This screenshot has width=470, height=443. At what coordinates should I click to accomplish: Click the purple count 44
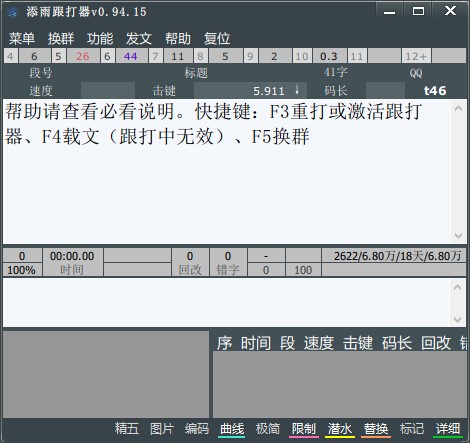(131, 56)
